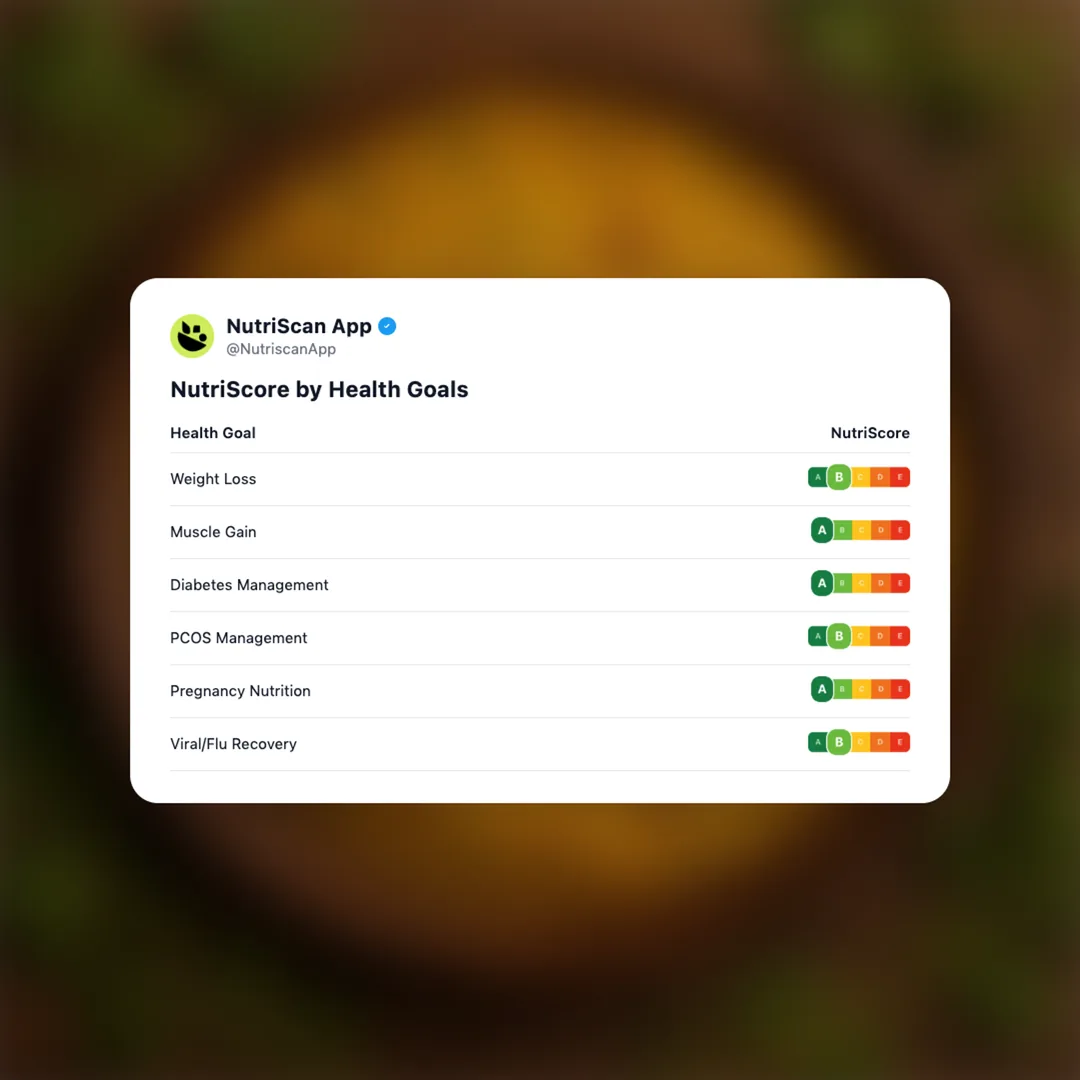
Task: Select the Viral/Flu Recovery row label
Action: tap(233, 744)
